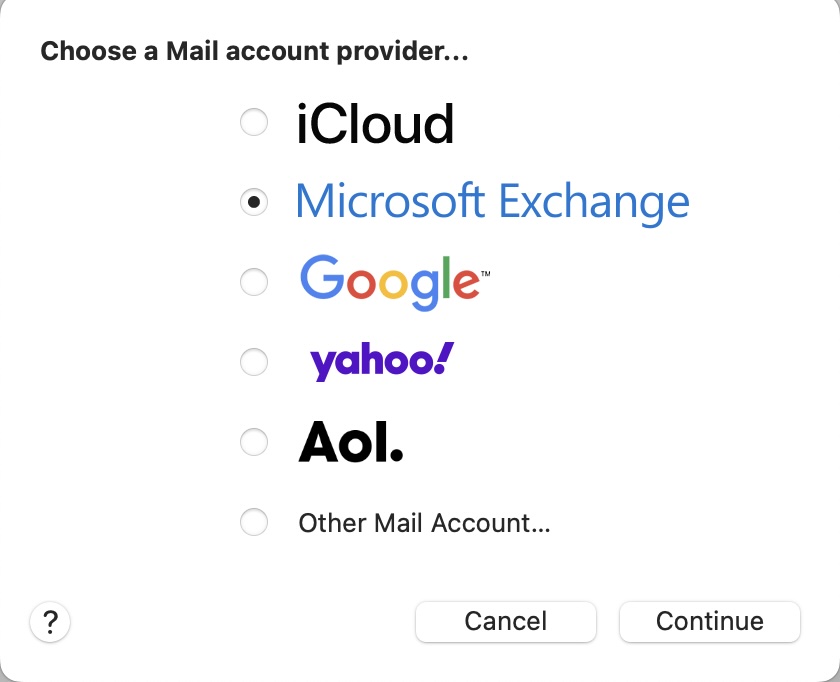840x682 pixels.
Task: Pick the Yahoo radio button
Action: click(254, 362)
